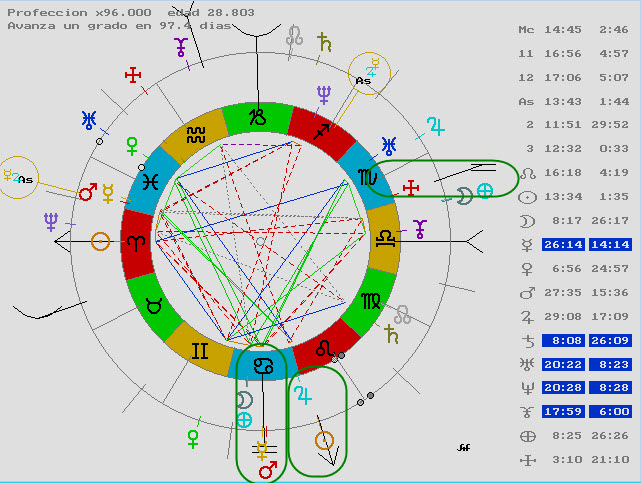
Task: Select the red Sagittarius segment in zodiac ring
Action: 320,131
